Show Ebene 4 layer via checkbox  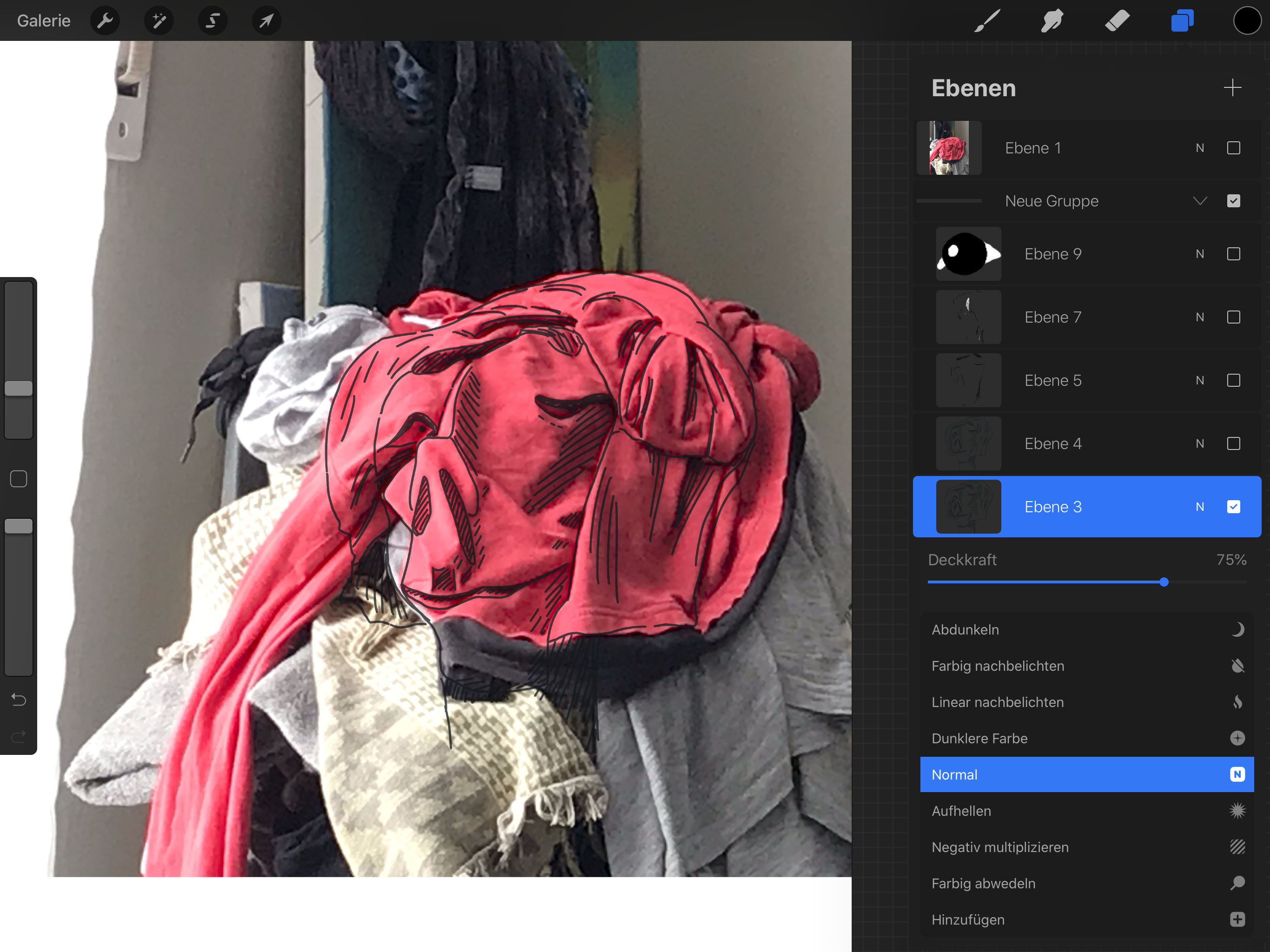click(1233, 443)
